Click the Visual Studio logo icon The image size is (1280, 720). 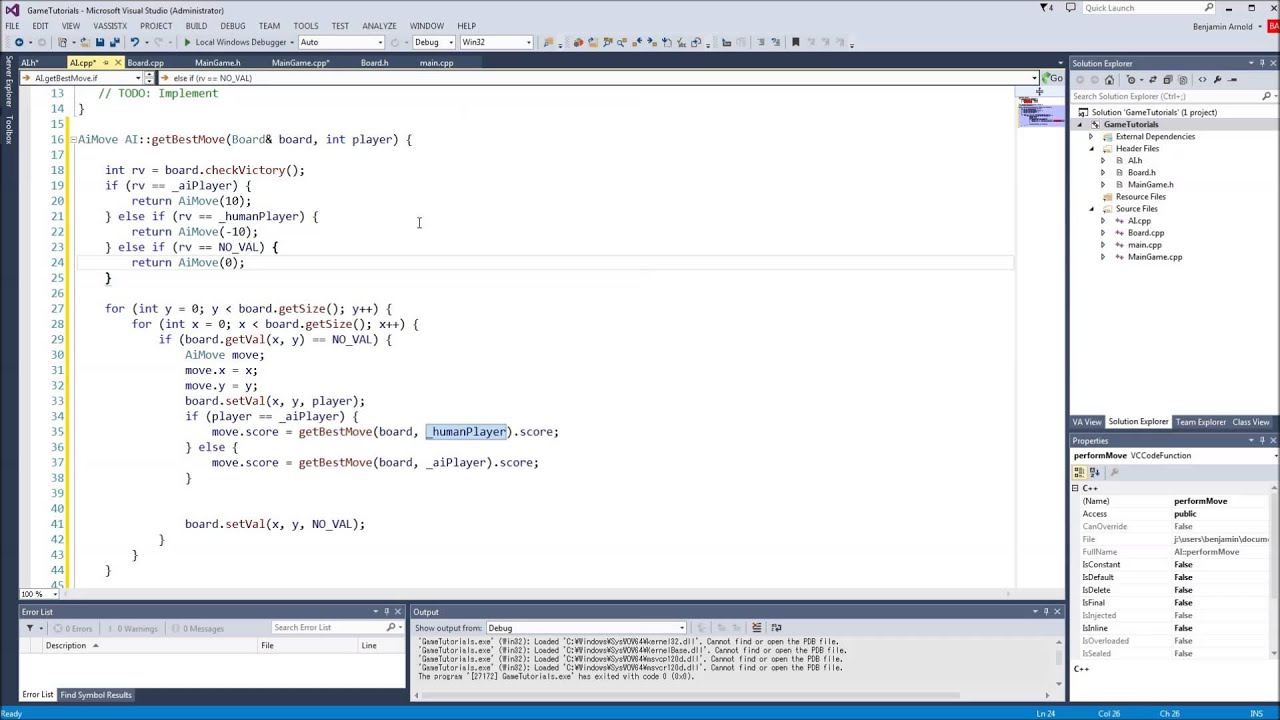[x=12, y=10]
